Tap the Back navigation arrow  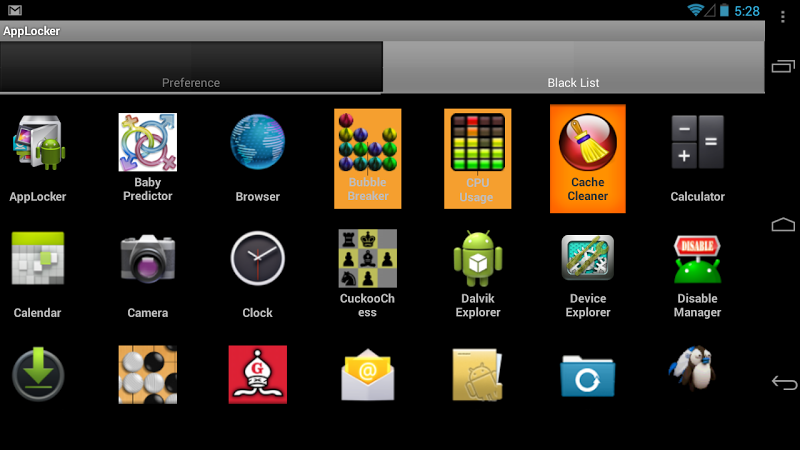784,382
